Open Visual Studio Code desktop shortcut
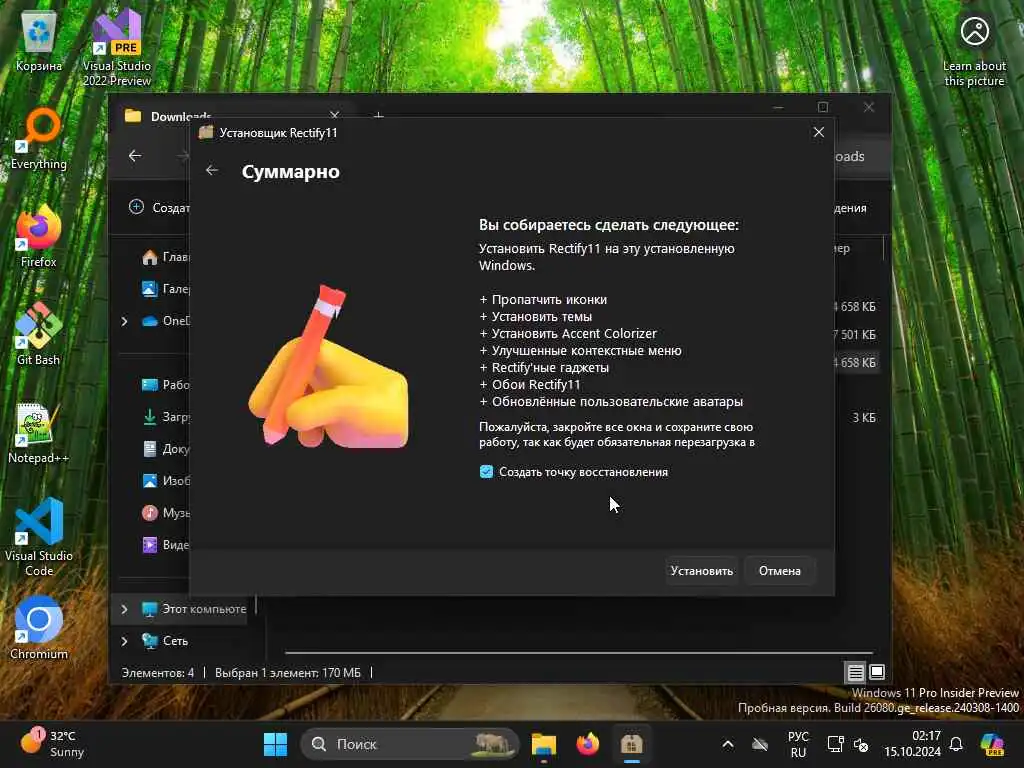The width and height of the screenshot is (1024, 768). pos(39,537)
